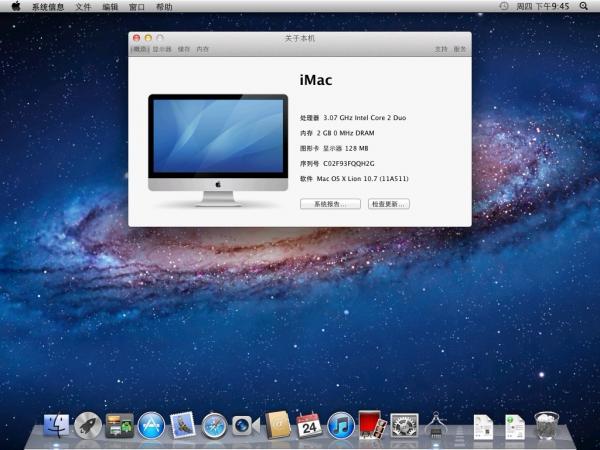Select the 概览 overview tab

[x=140, y=49]
